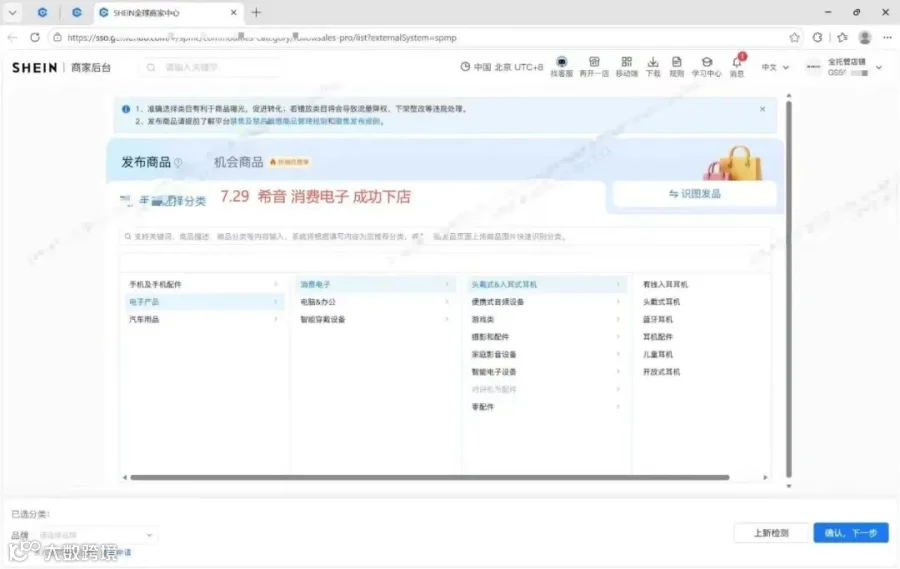
Task: Click the magnifier icon in the header search
Action: click(151, 67)
